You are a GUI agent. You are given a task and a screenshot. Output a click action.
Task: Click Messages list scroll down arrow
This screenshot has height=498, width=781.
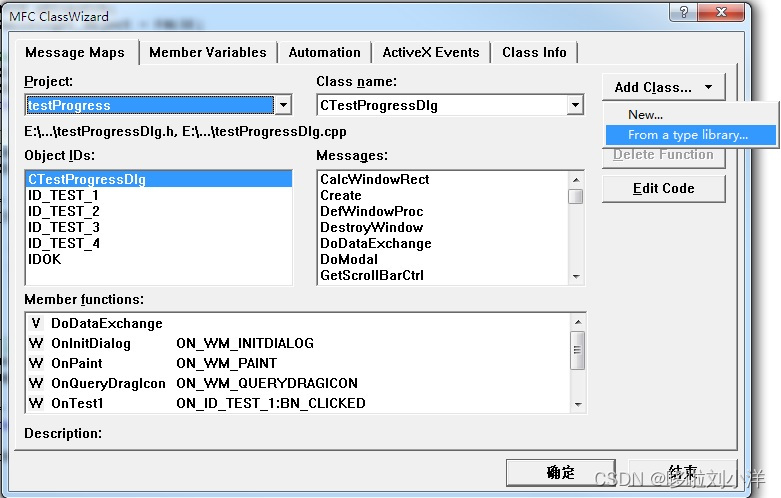click(576, 276)
